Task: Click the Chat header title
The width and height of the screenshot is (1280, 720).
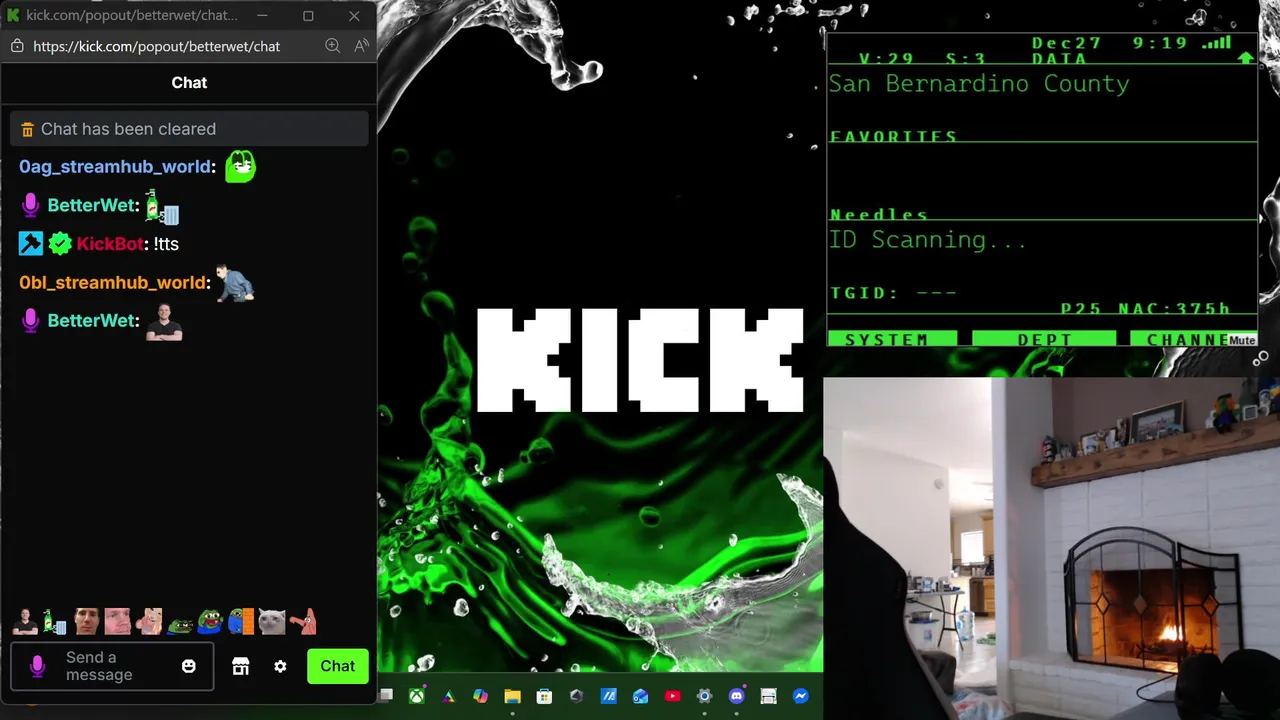Action: [189, 83]
